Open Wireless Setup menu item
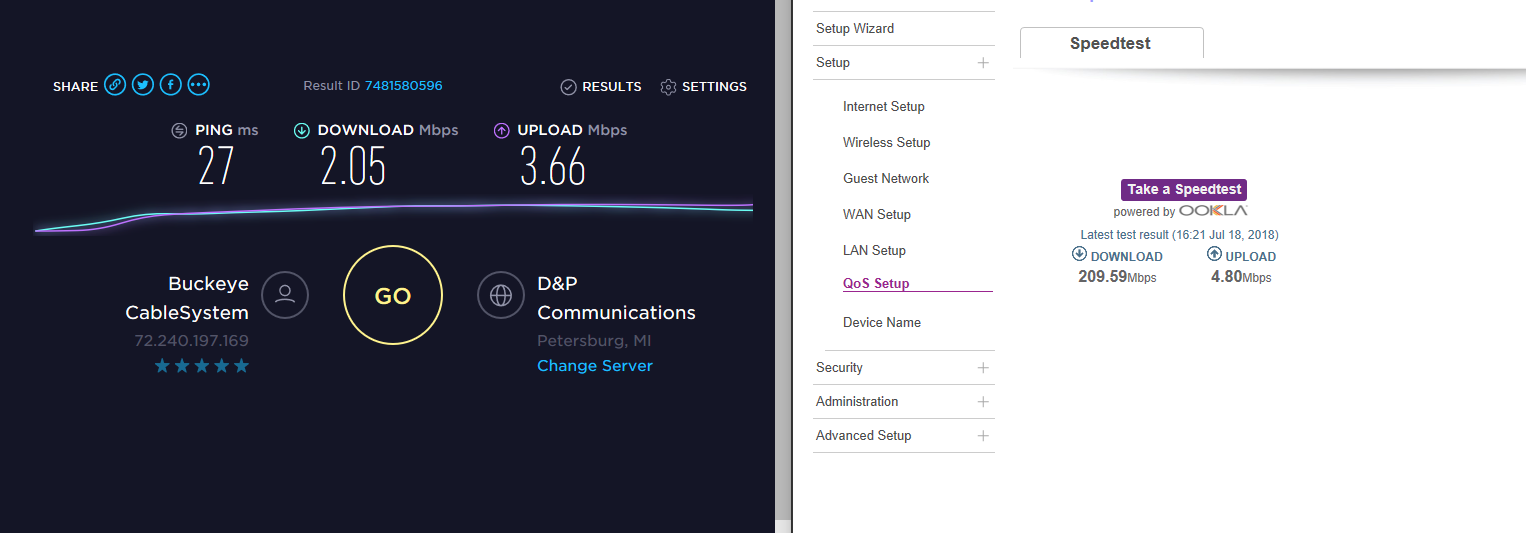The height and width of the screenshot is (533, 1526). pyautogui.click(x=886, y=143)
